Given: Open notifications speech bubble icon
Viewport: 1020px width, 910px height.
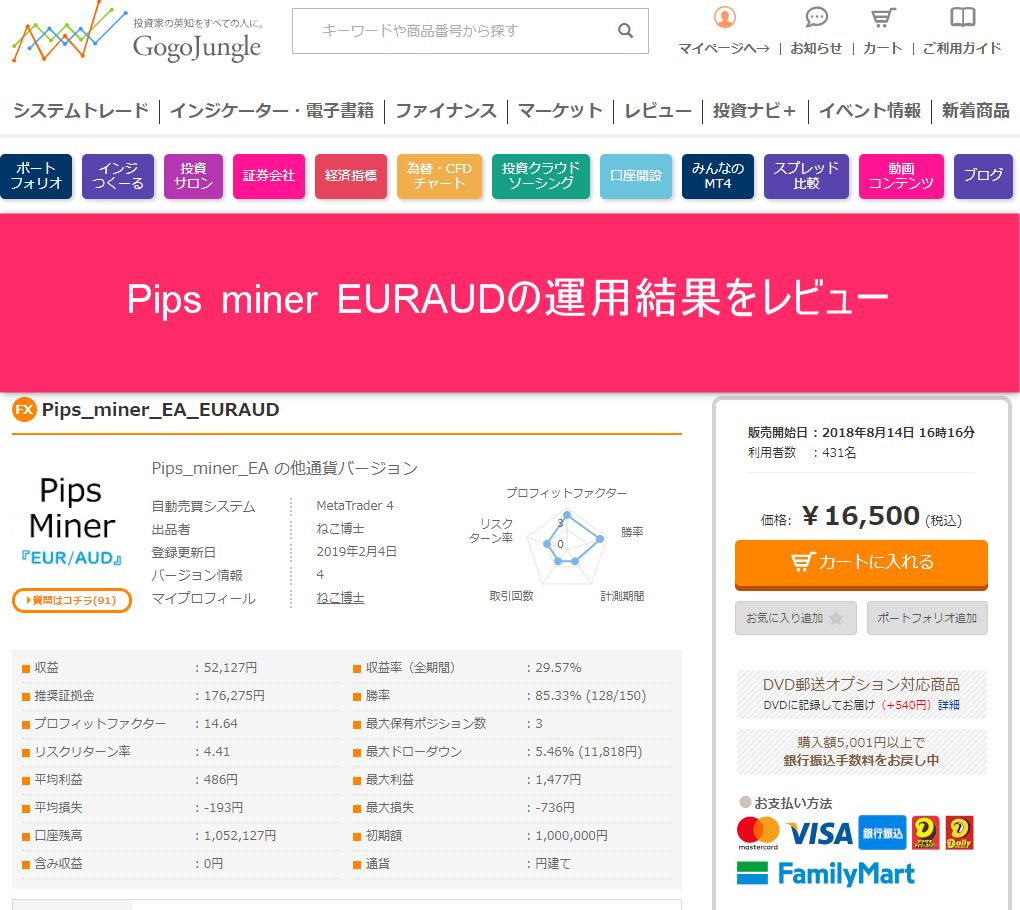Looking at the screenshot, I should pos(816,18).
